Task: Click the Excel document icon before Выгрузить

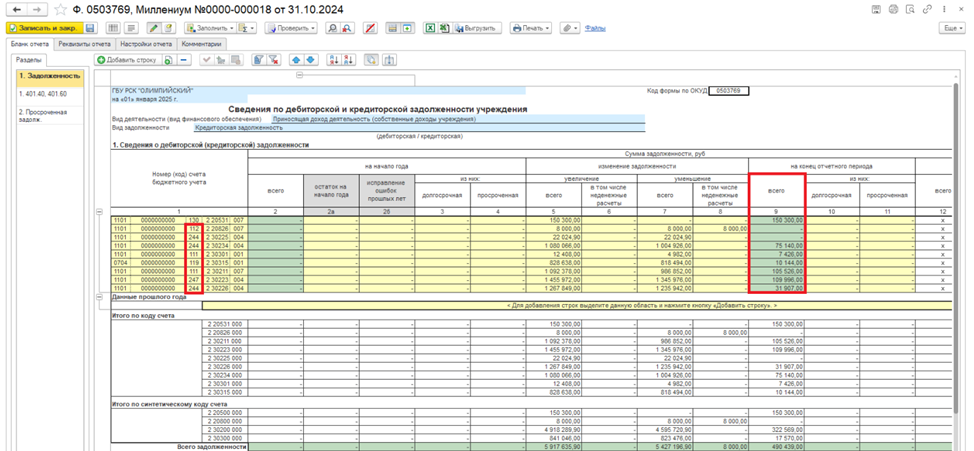Action: [444, 29]
